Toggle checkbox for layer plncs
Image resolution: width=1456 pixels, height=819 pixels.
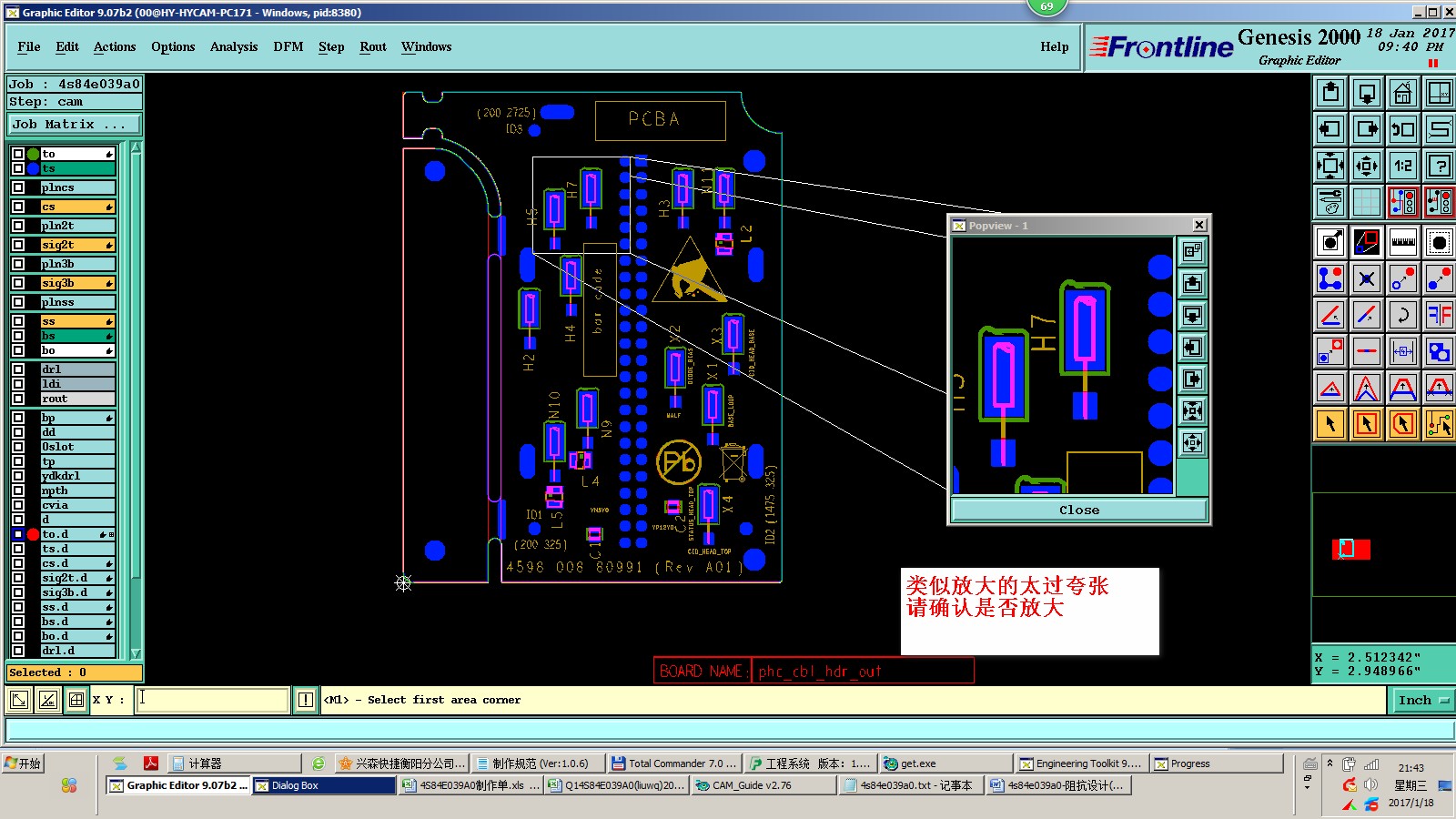(x=17, y=187)
